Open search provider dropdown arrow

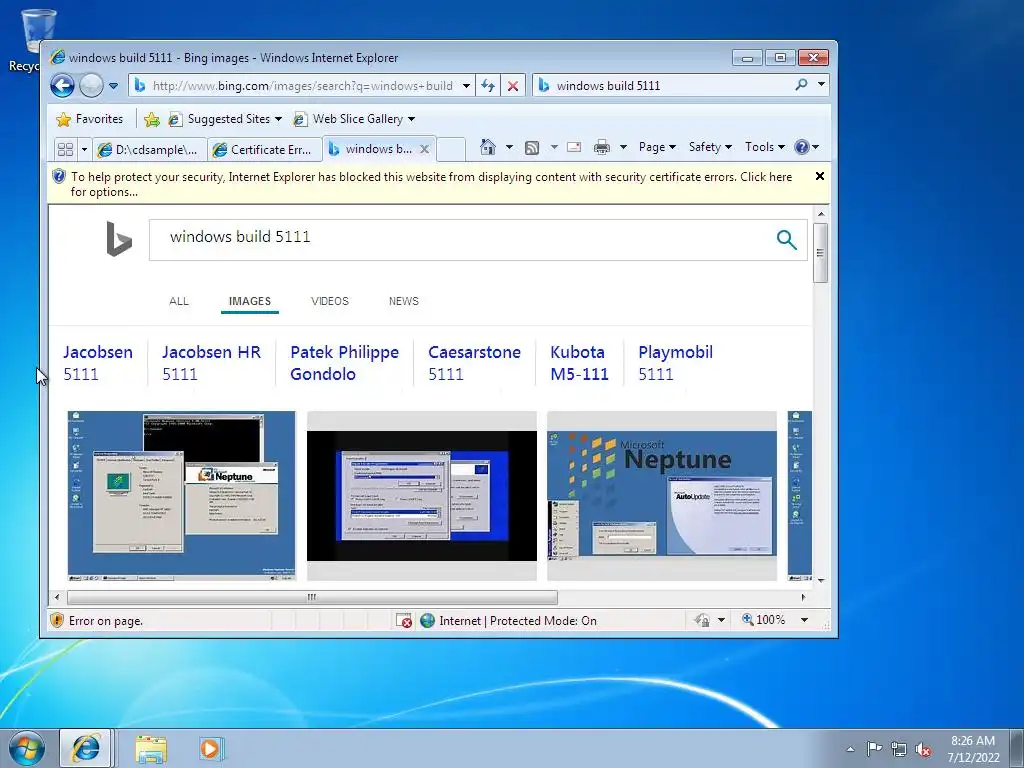tap(821, 85)
